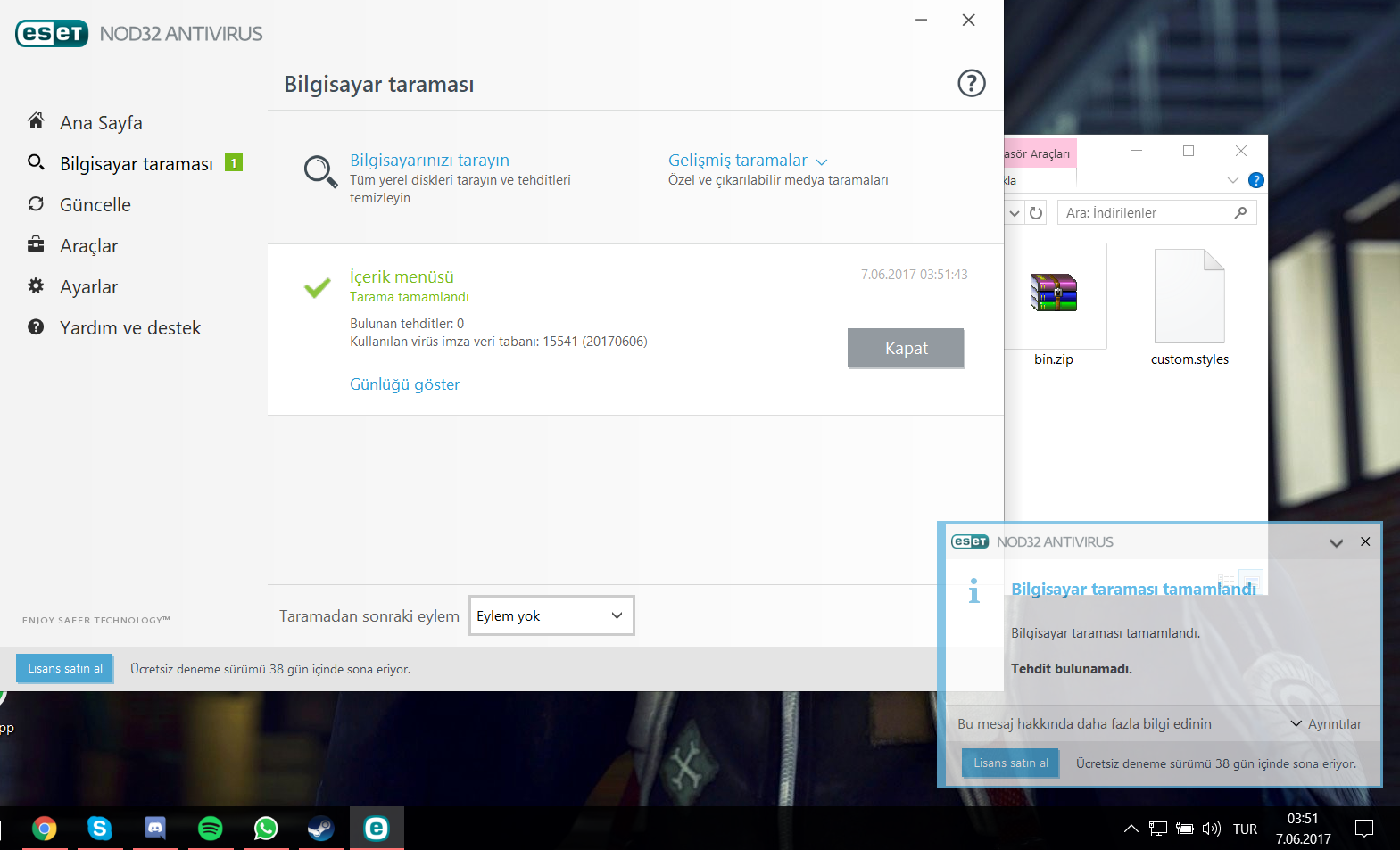
Task: Click the TUR language indicator
Action: (1245, 829)
